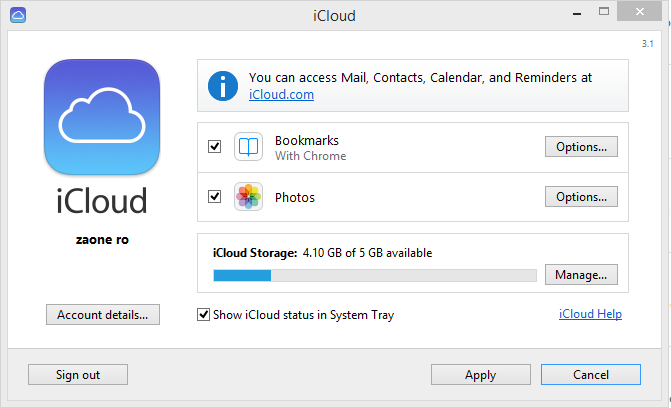Click the blue information icon
The width and height of the screenshot is (671, 408).
[225, 86]
